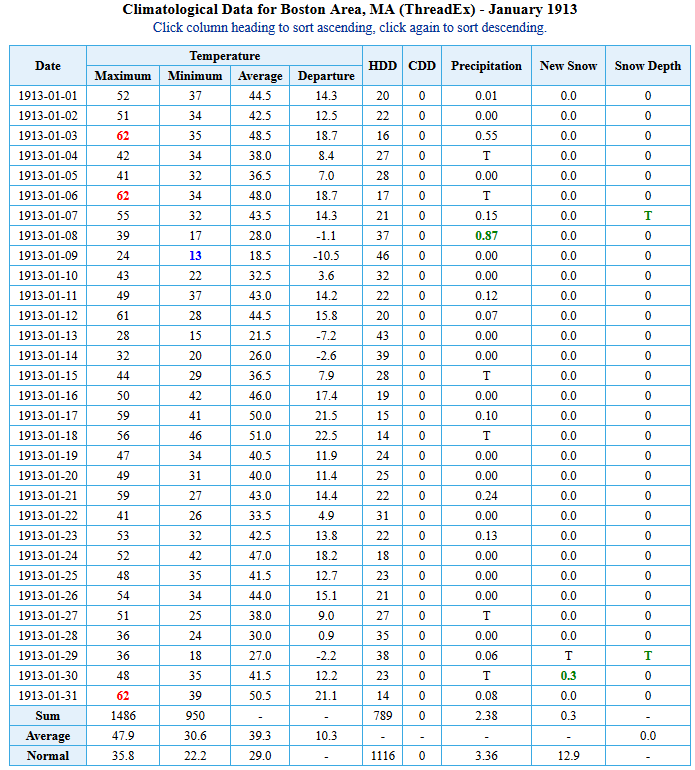Sort by Departure column heading
The width and height of the screenshot is (695, 770).
click(326, 76)
